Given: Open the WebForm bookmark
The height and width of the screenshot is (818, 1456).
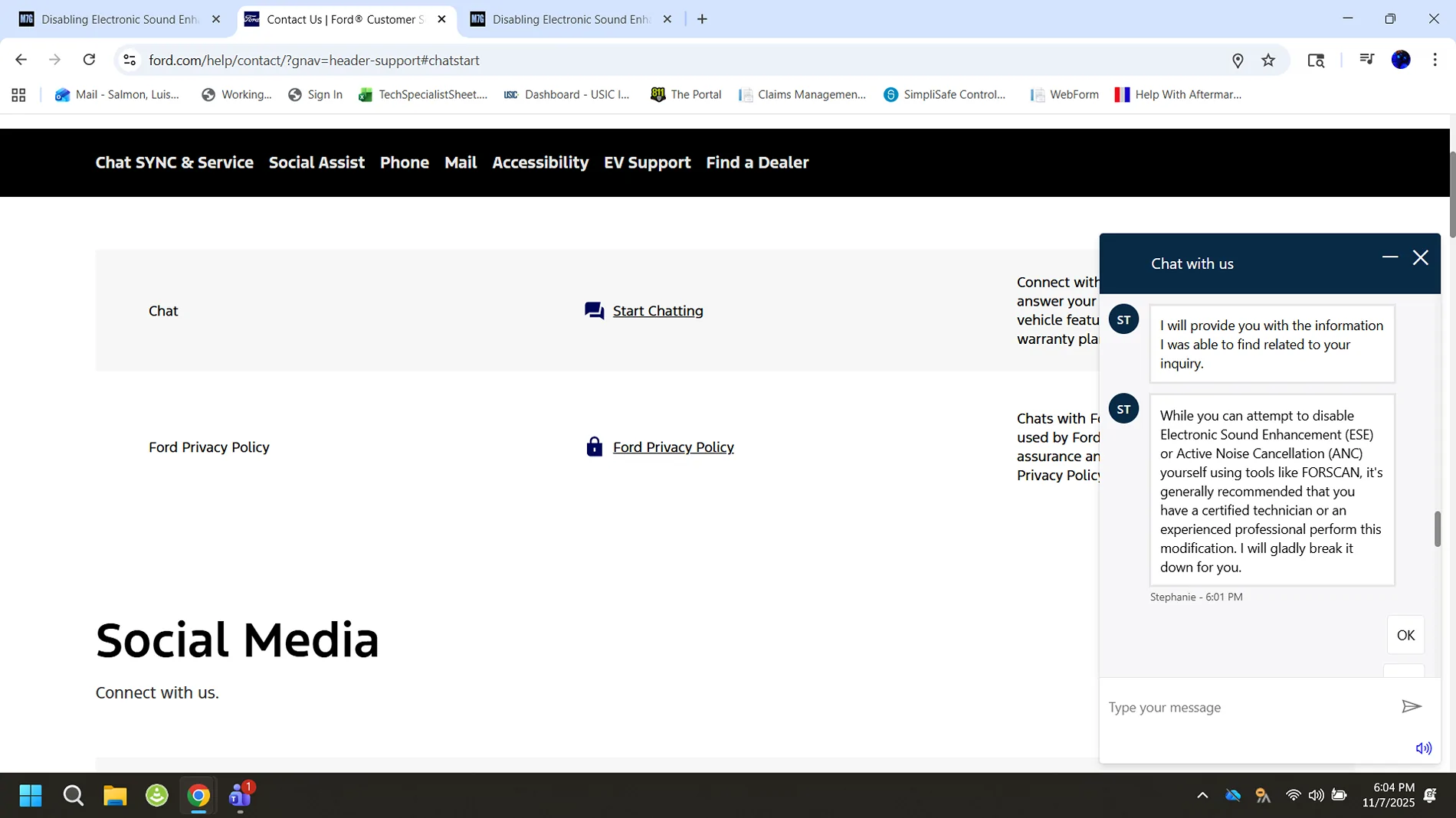Looking at the screenshot, I should pyautogui.click(x=1064, y=95).
